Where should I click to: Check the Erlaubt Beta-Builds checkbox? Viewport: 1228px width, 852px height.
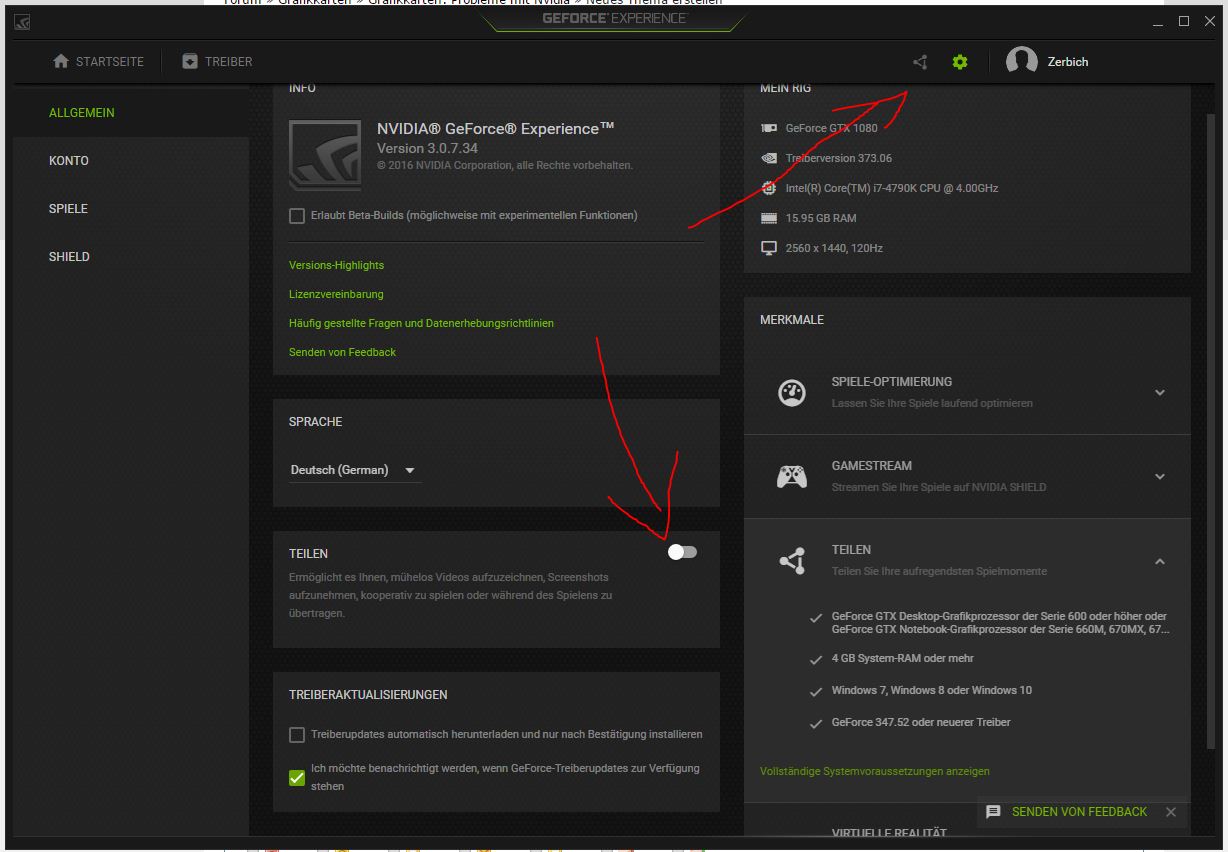coord(297,216)
